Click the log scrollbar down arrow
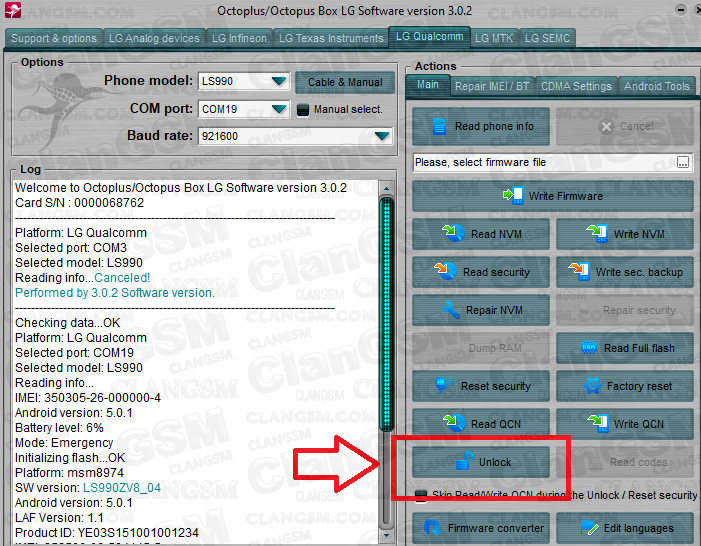Screen dimensions: 701x546 click(386, 535)
